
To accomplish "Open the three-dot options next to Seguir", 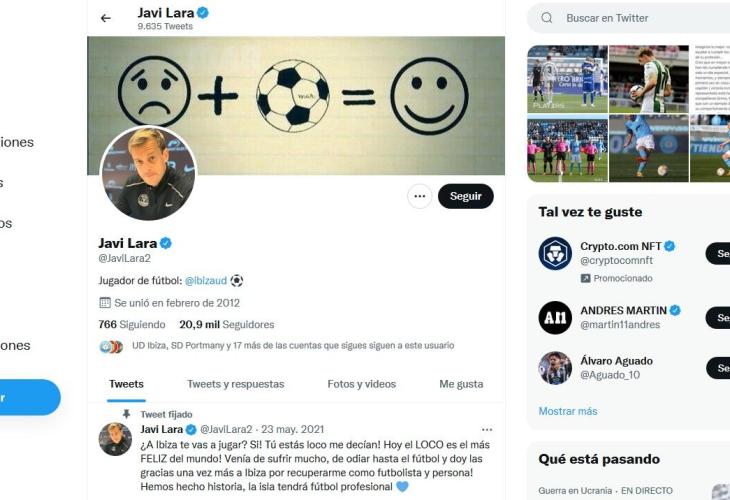I will click(x=419, y=196).
